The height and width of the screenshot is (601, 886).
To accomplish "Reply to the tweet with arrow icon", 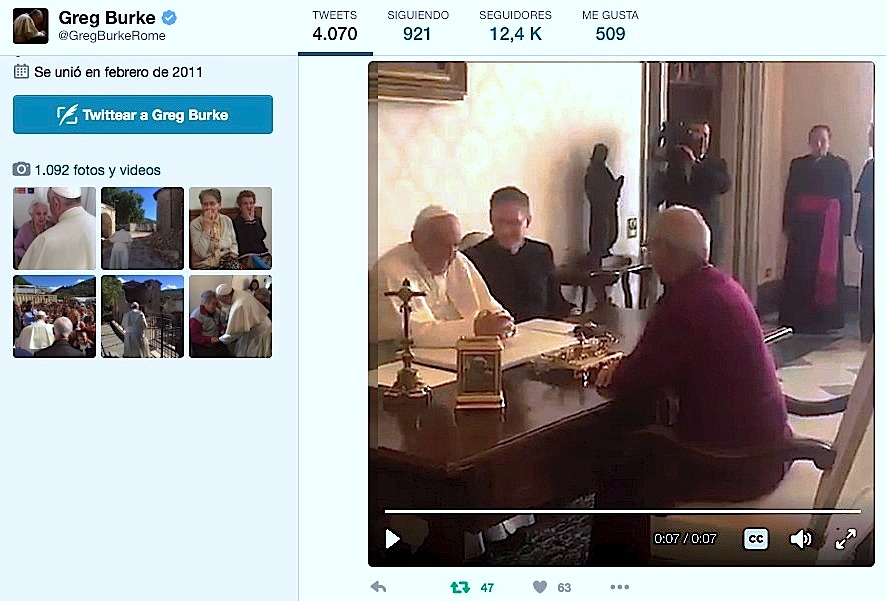I will click(x=378, y=587).
